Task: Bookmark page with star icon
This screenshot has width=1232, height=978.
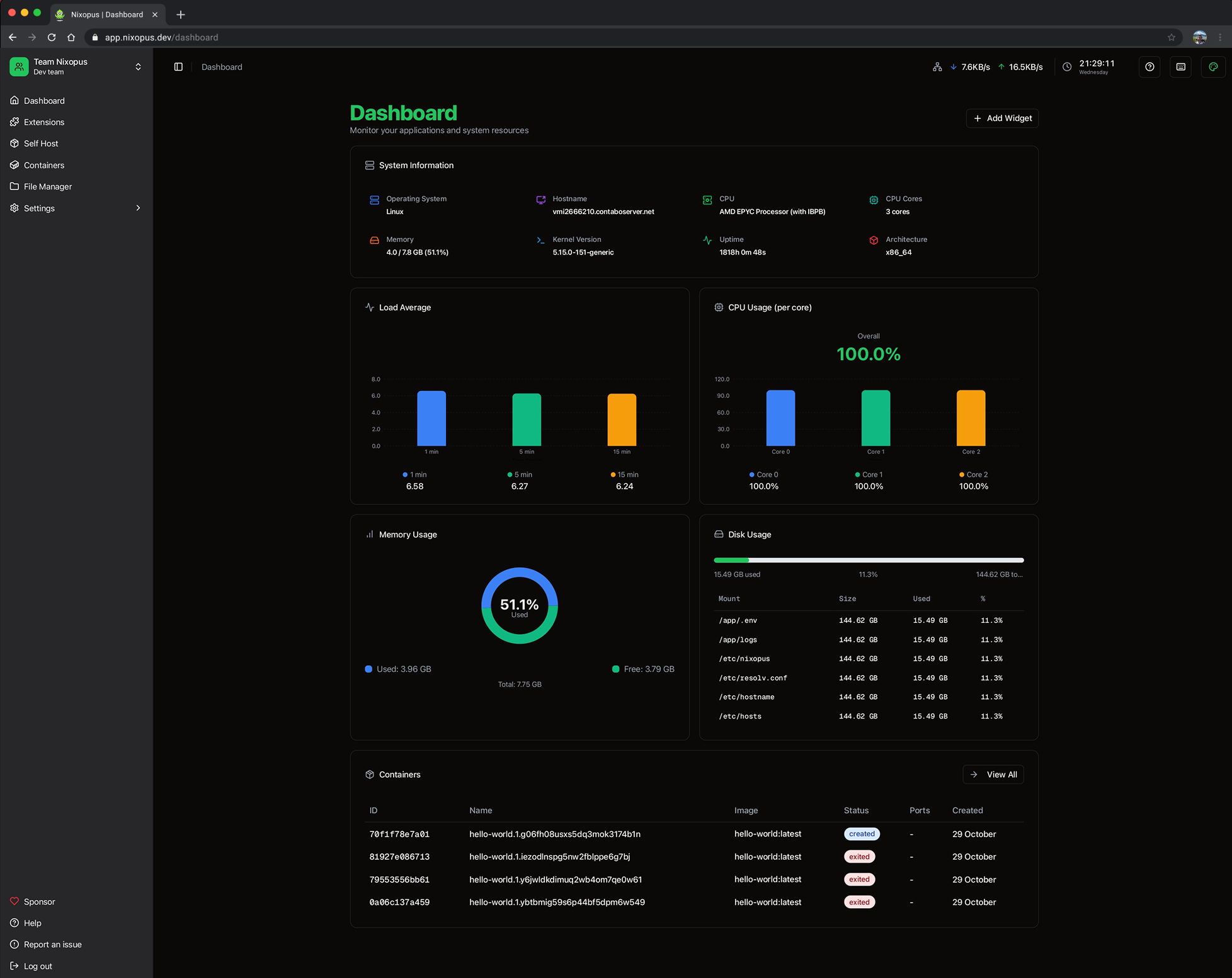Action: tap(1172, 37)
